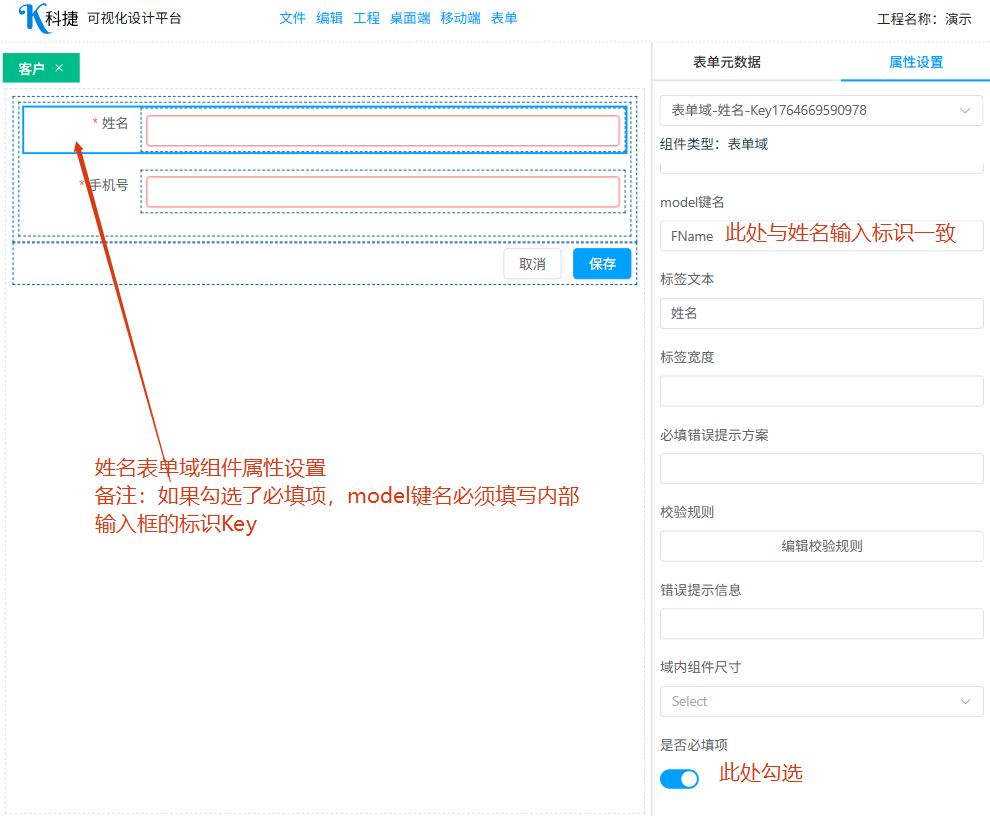This screenshot has width=990, height=816.
Task: Click the 标签文本 input containing 姓名
Action: pyautogui.click(x=821, y=313)
